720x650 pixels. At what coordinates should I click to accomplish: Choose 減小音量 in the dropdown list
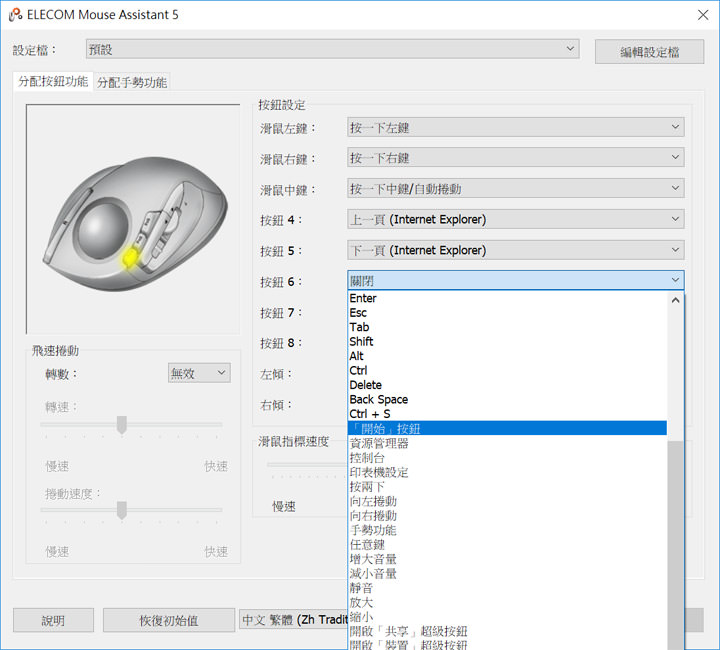[507, 573]
